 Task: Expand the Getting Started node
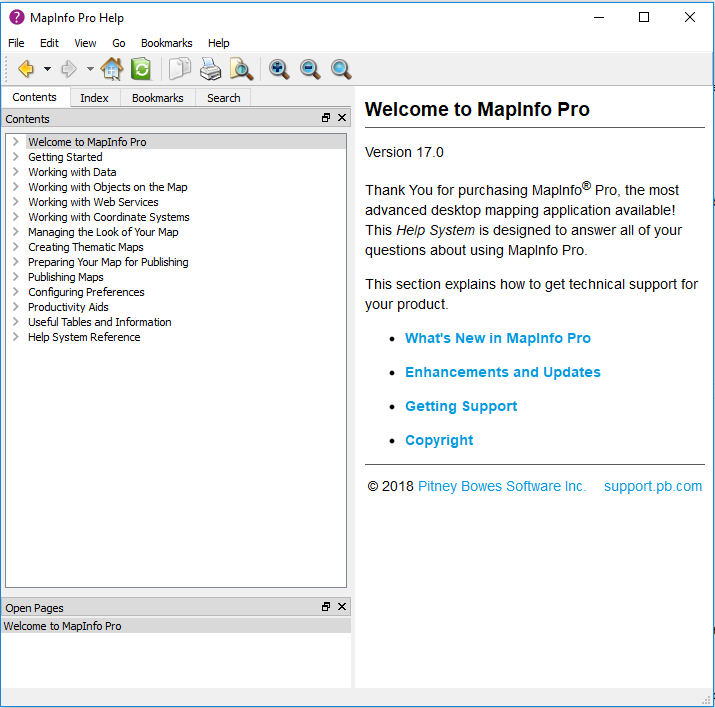(x=16, y=157)
